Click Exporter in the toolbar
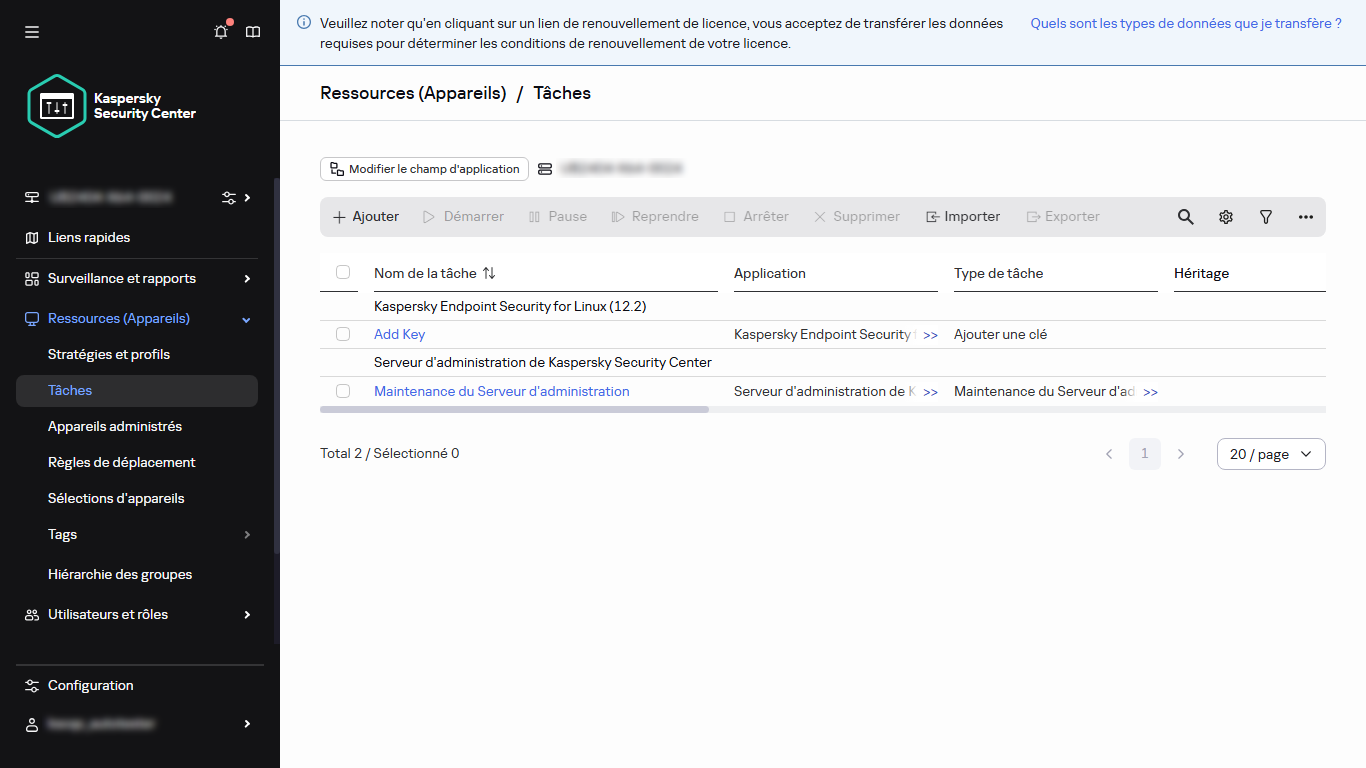 pos(1063,217)
